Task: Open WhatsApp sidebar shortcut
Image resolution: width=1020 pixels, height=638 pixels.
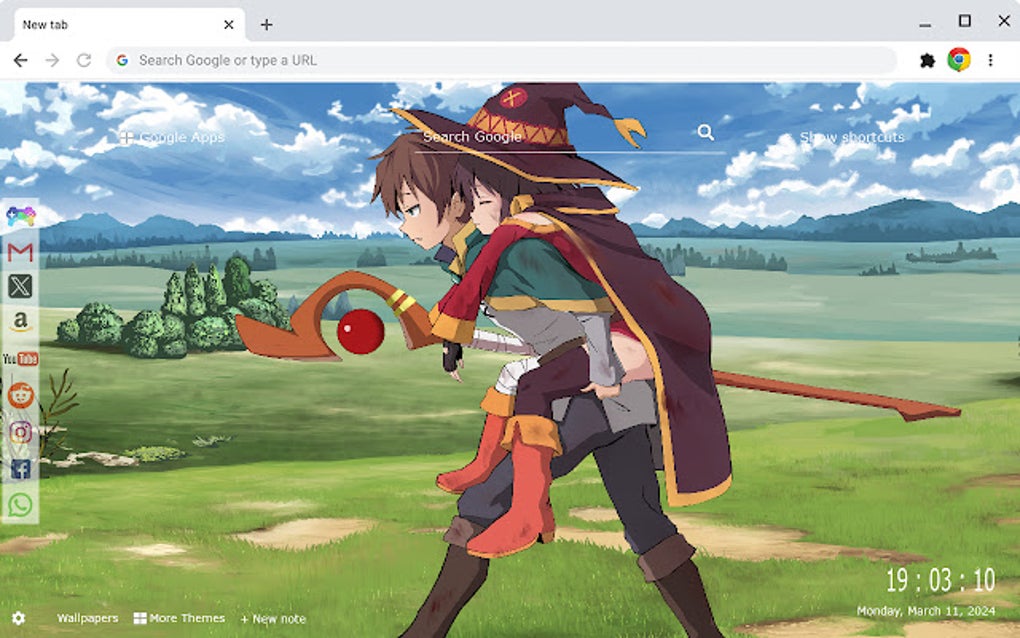Action: (x=20, y=505)
